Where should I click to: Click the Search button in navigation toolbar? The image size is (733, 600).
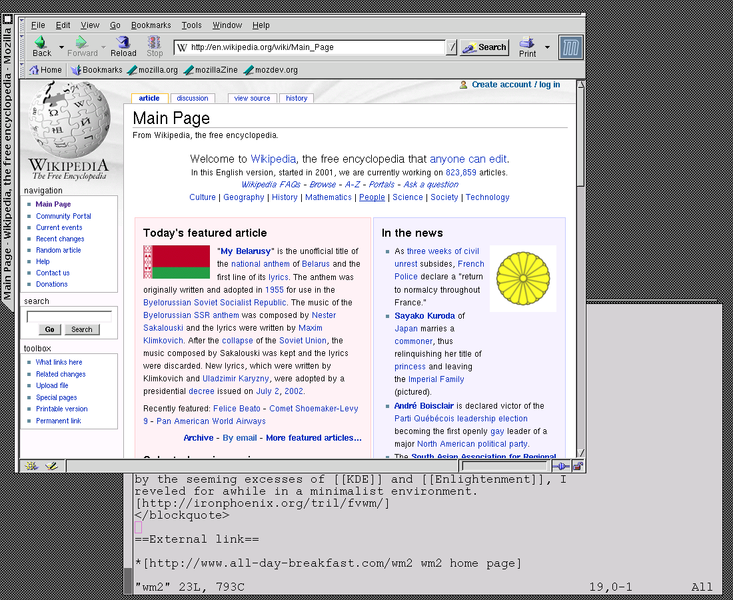point(484,47)
